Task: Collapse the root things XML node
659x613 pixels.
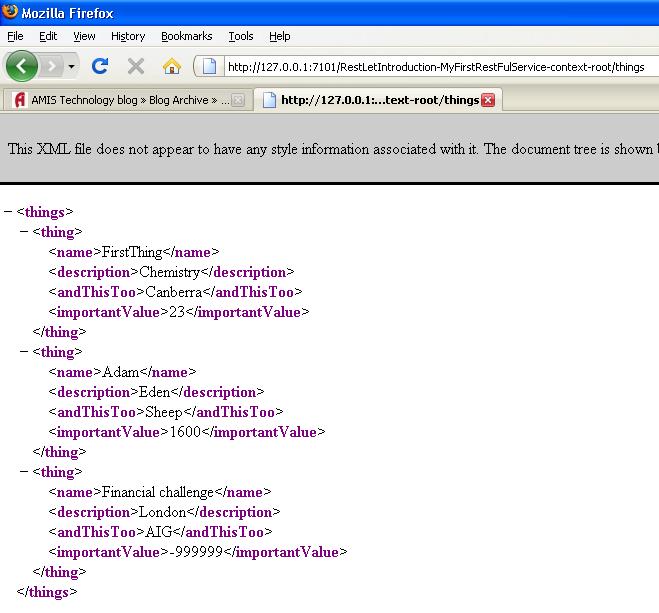Action: (9, 212)
